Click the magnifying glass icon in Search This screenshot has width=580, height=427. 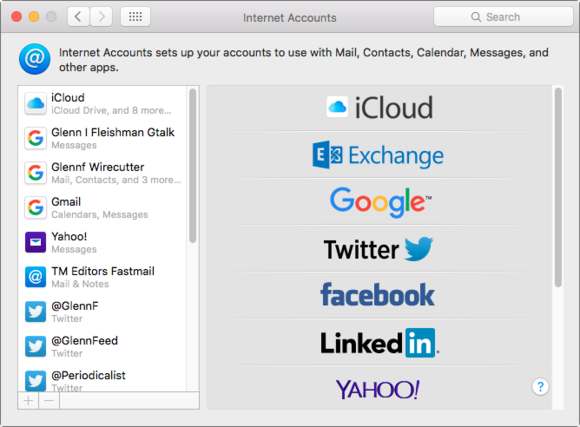[x=476, y=17]
